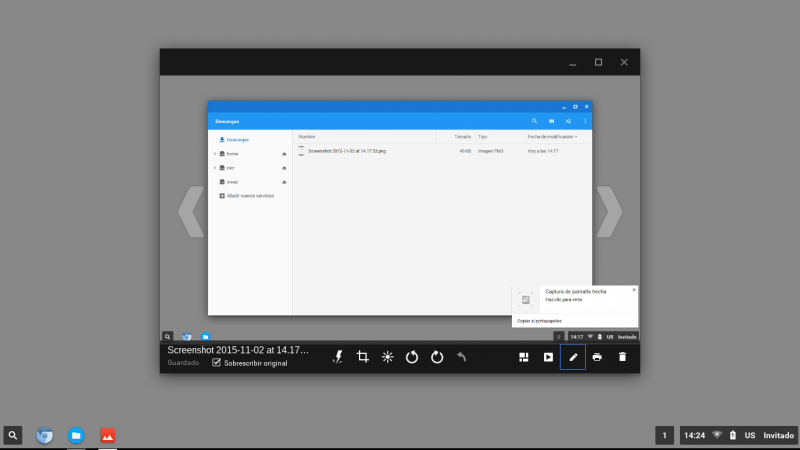Screen dimensions: 800x450
Task: Open the Files app from the shelf
Action: coord(76,435)
